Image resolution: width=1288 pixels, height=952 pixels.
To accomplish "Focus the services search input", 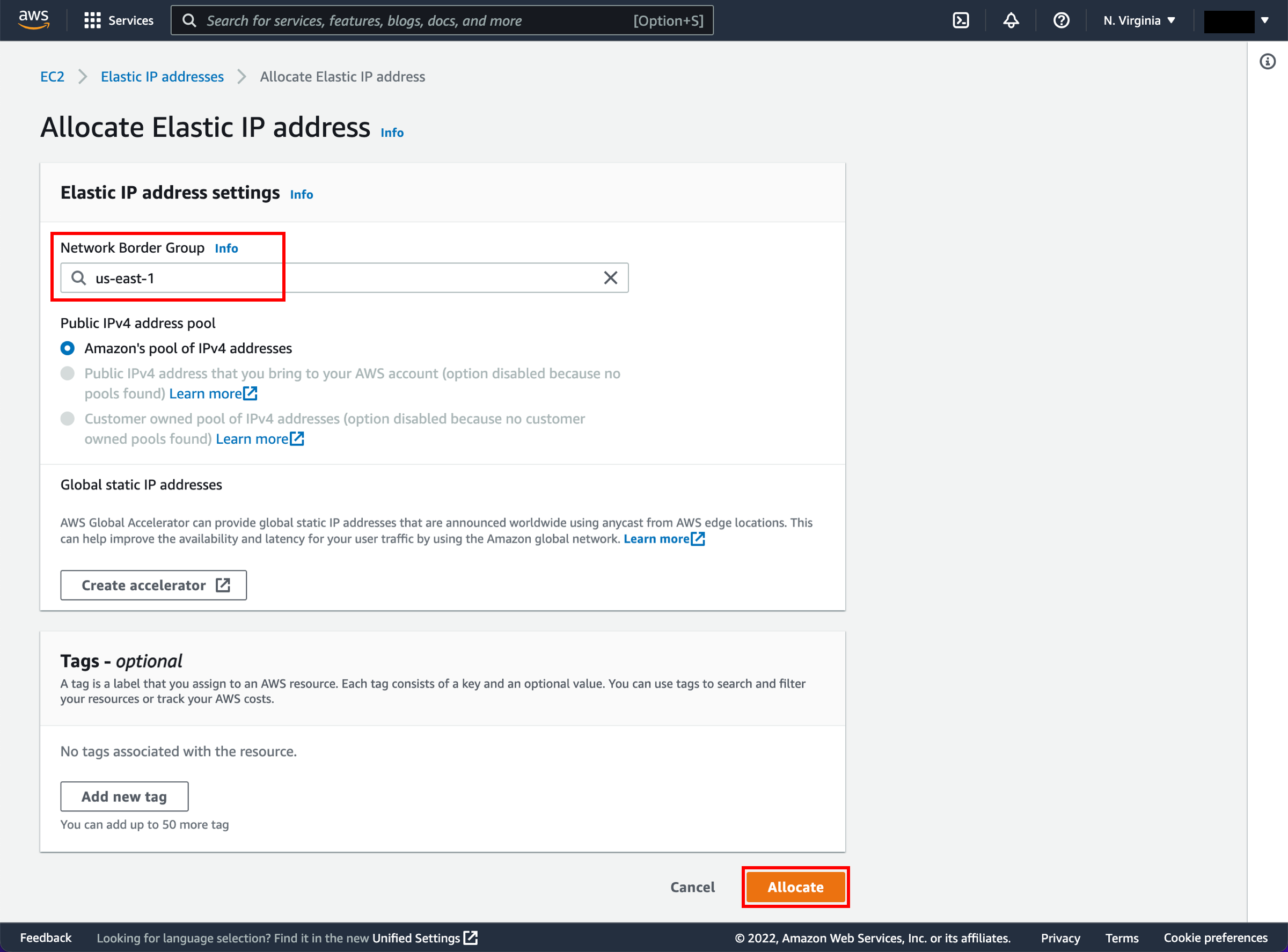I will point(442,21).
